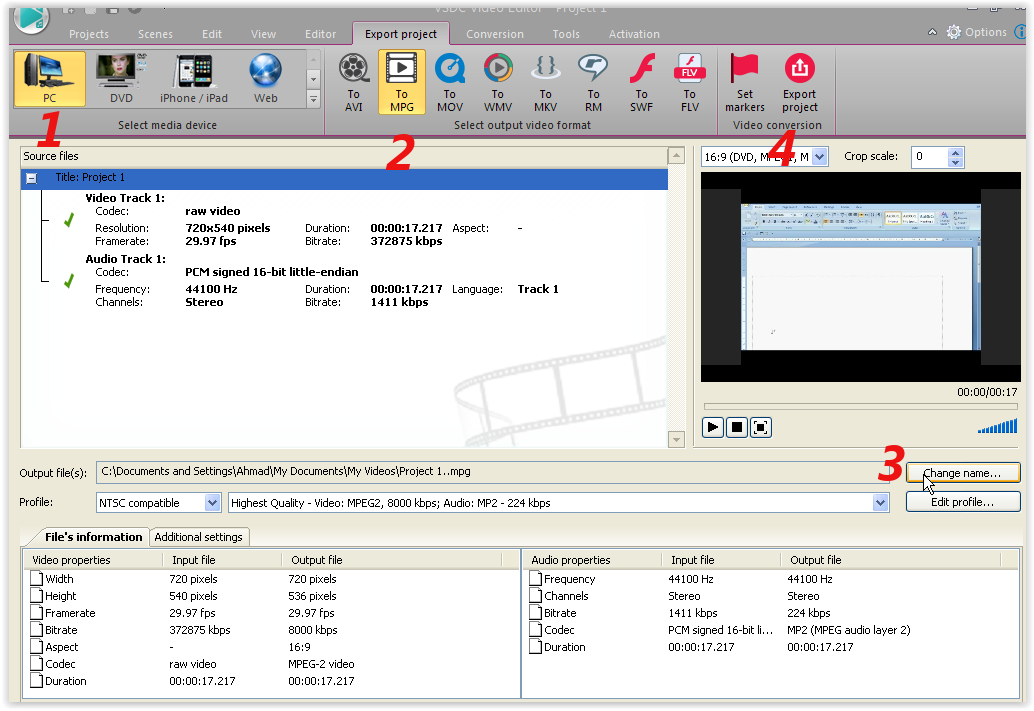Click the VSDC application logo button
Image resolution: width=1034 pixels, height=711 pixels.
31,18
